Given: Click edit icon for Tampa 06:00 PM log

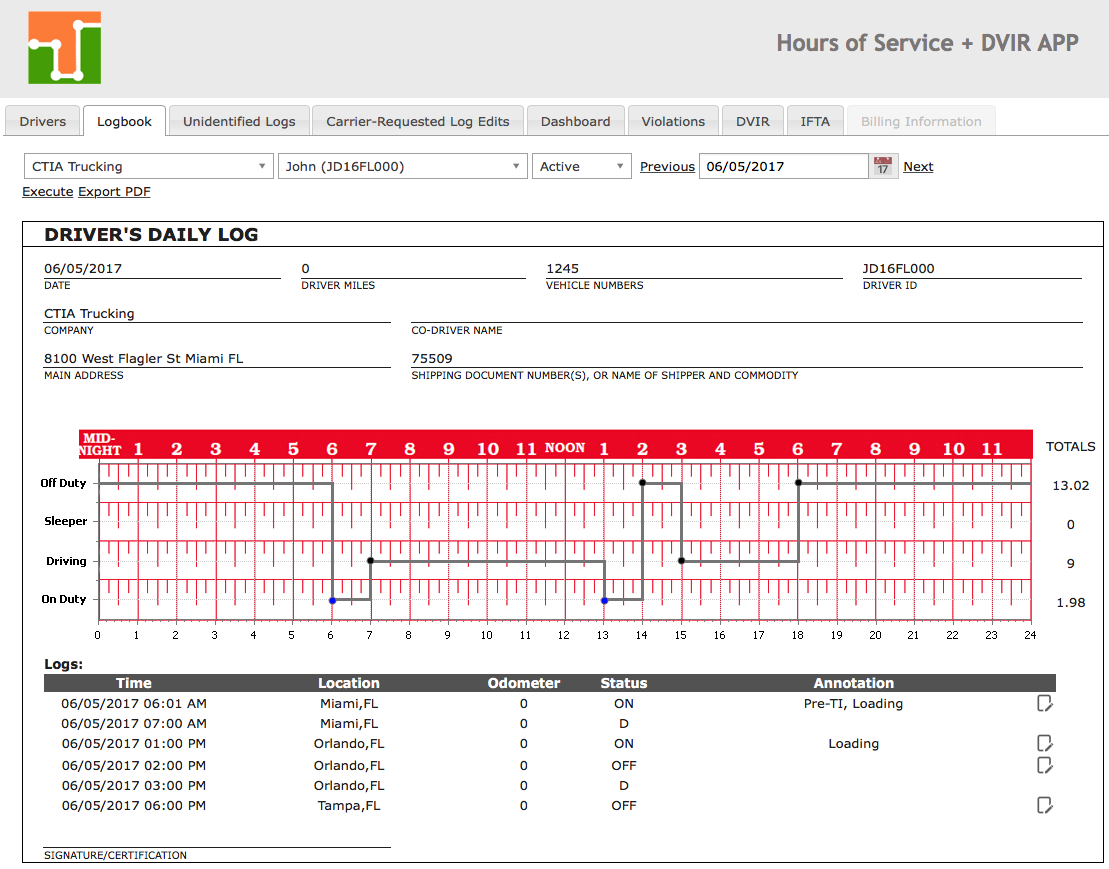Looking at the screenshot, I should (1045, 805).
